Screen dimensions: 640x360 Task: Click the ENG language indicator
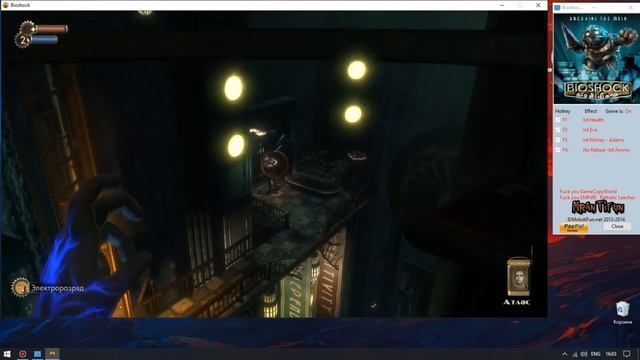pyautogui.click(x=596, y=354)
